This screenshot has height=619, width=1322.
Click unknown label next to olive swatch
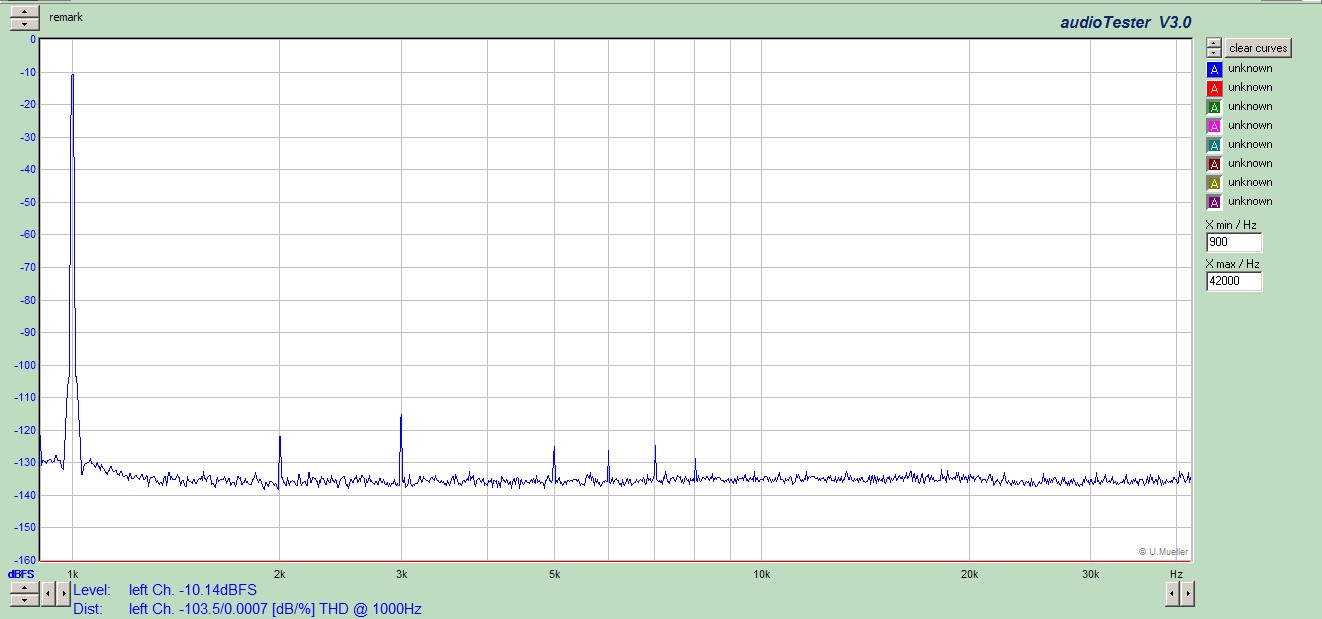[1250, 182]
